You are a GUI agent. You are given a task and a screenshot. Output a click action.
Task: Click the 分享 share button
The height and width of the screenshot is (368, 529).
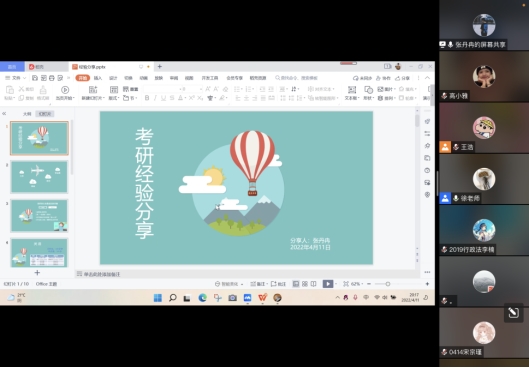(x=402, y=78)
